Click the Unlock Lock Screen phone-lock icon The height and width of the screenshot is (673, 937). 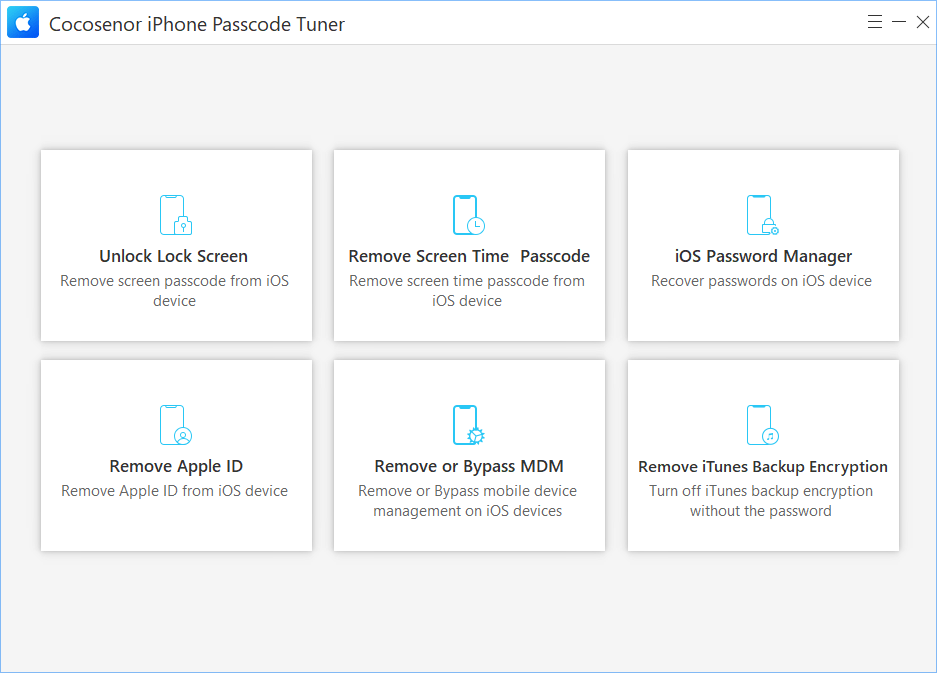(176, 215)
